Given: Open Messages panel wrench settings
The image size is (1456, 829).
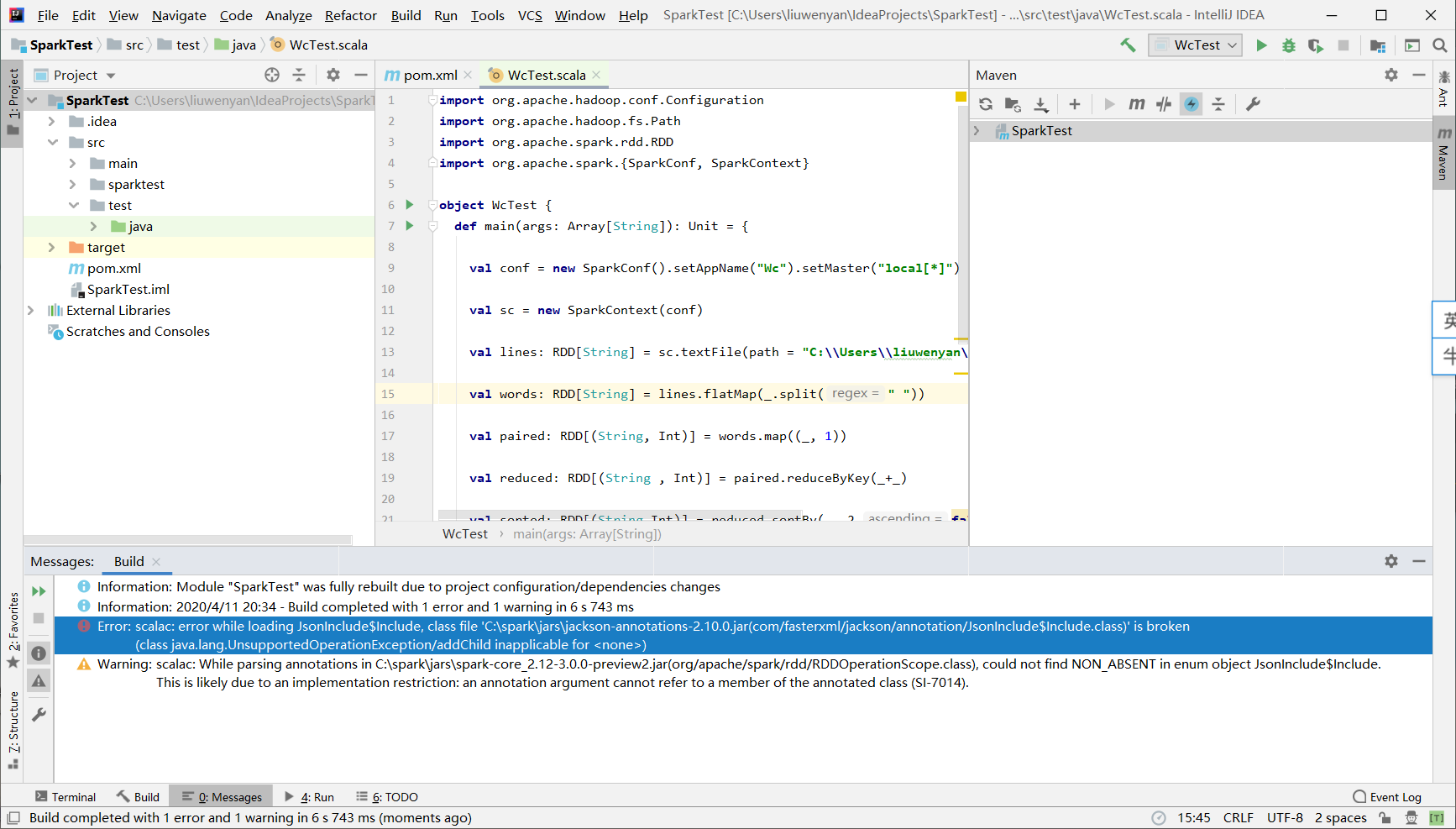Looking at the screenshot, I should [x=39, y=715].
